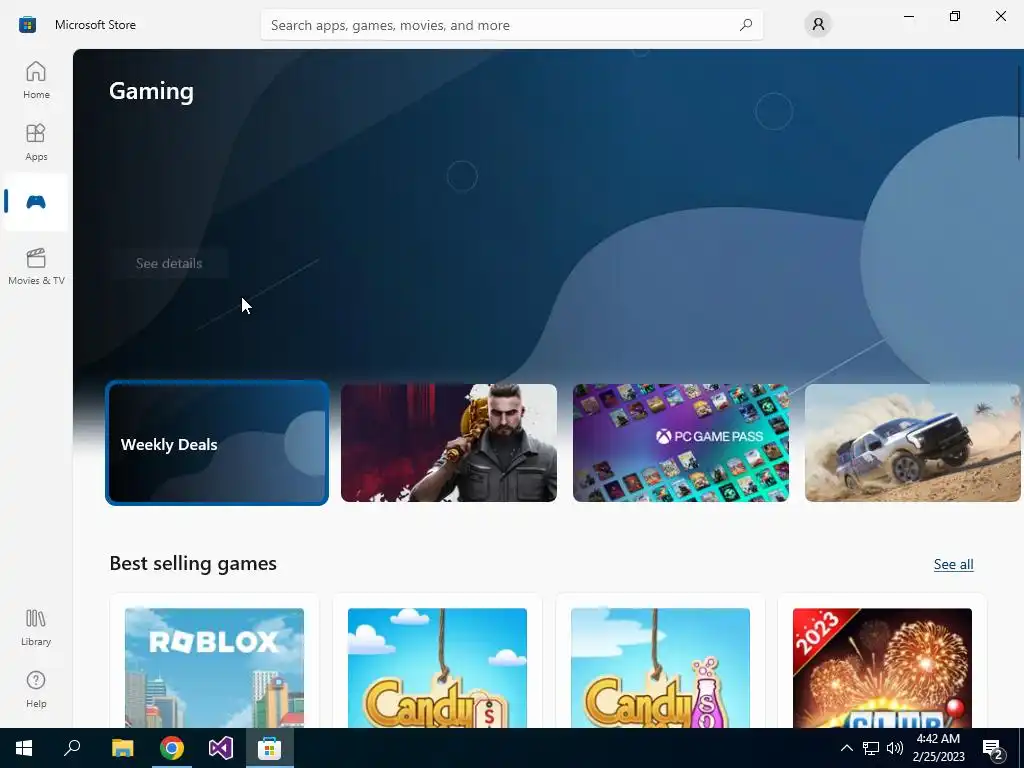Open the Windows Start menu

(x=24, y=748)
